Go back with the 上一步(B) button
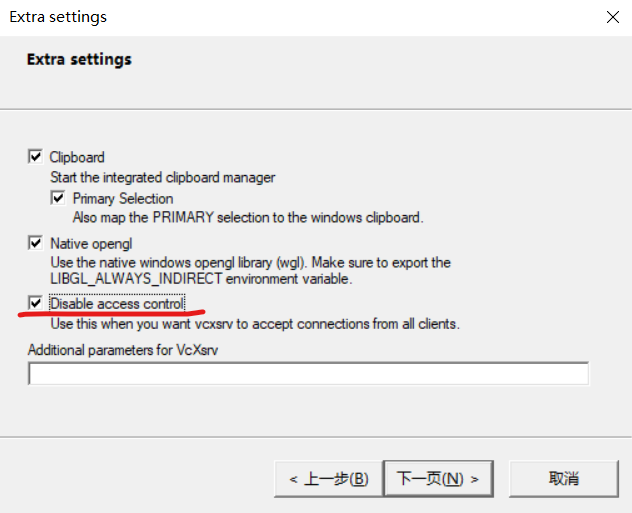Image resolution: width=632 pixels, height=513 pixels. 328,479
